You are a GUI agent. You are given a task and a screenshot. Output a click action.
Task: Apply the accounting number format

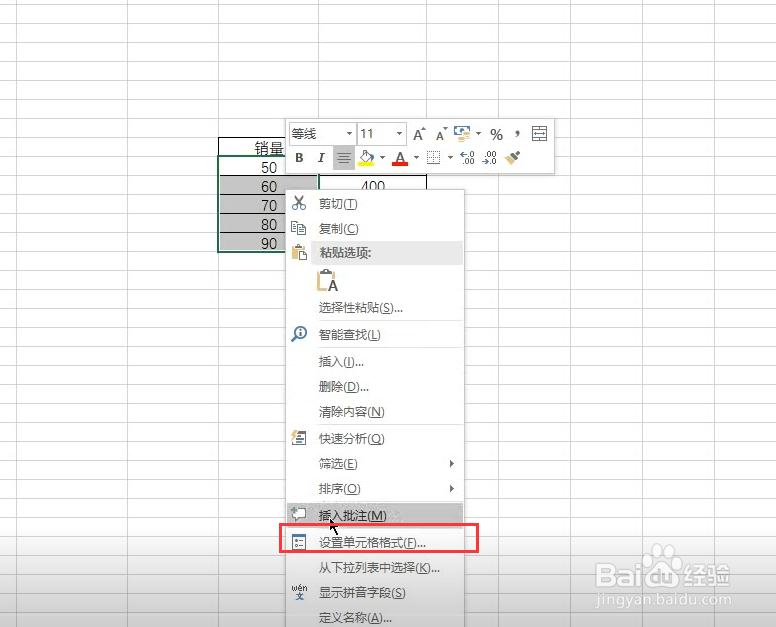click(462, 134)
